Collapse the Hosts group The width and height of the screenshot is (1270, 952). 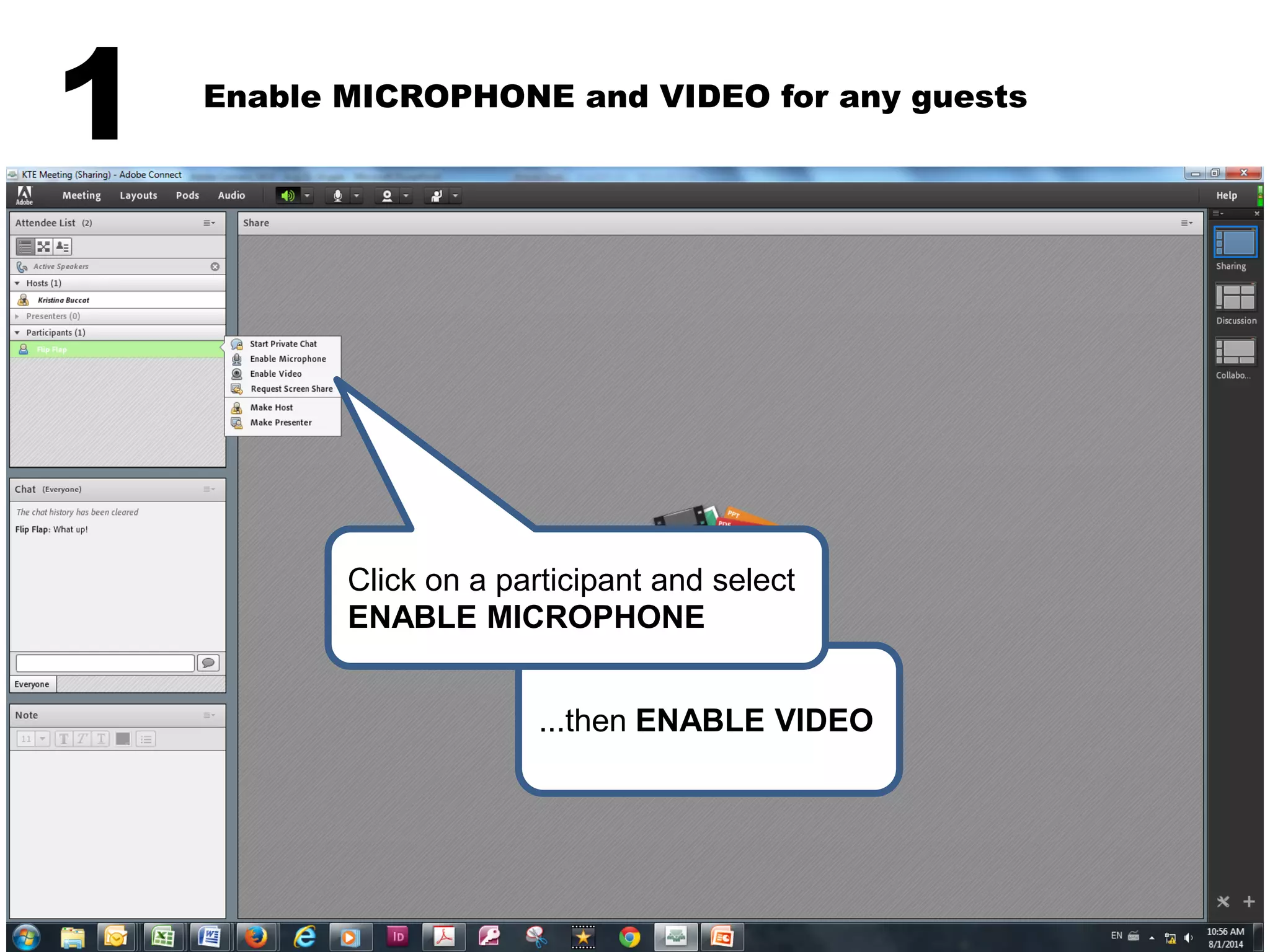[17, 283]
